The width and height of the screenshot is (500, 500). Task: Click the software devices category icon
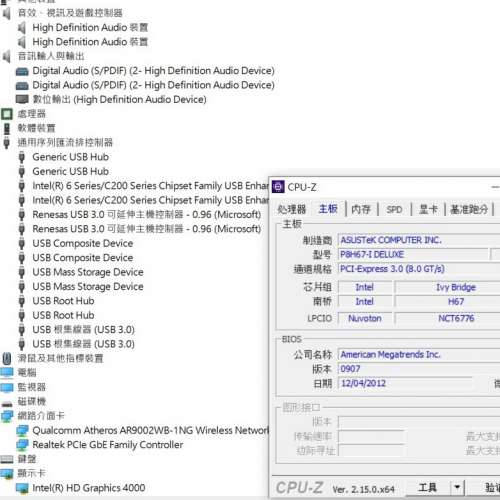point(7,128)
